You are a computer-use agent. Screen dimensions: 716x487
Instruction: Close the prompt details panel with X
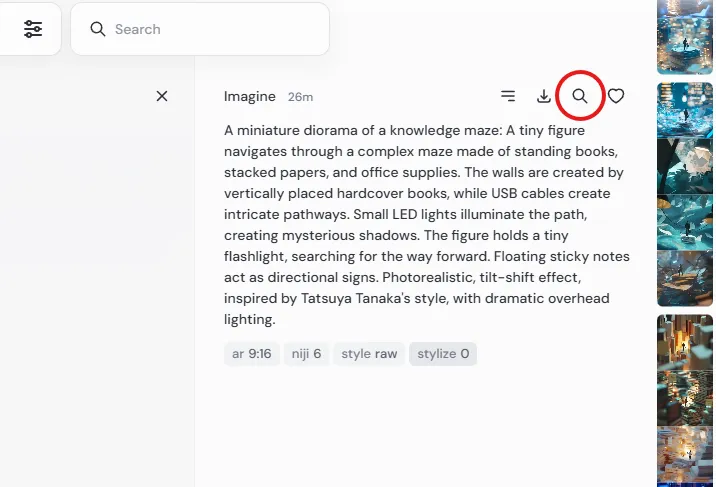pyautogui.click(x=162, y=96)
